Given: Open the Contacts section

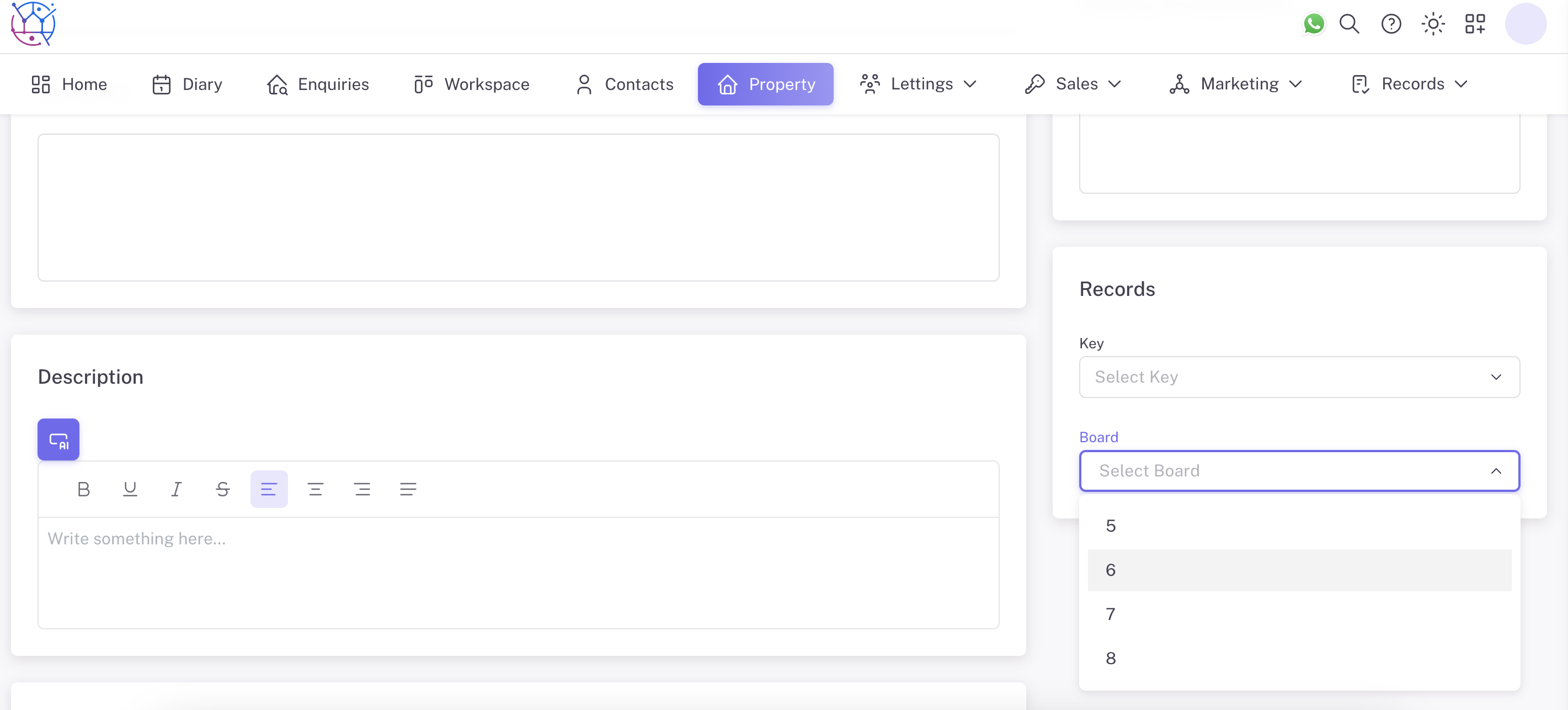Looking at the screenshot, I should coord(623,84).
